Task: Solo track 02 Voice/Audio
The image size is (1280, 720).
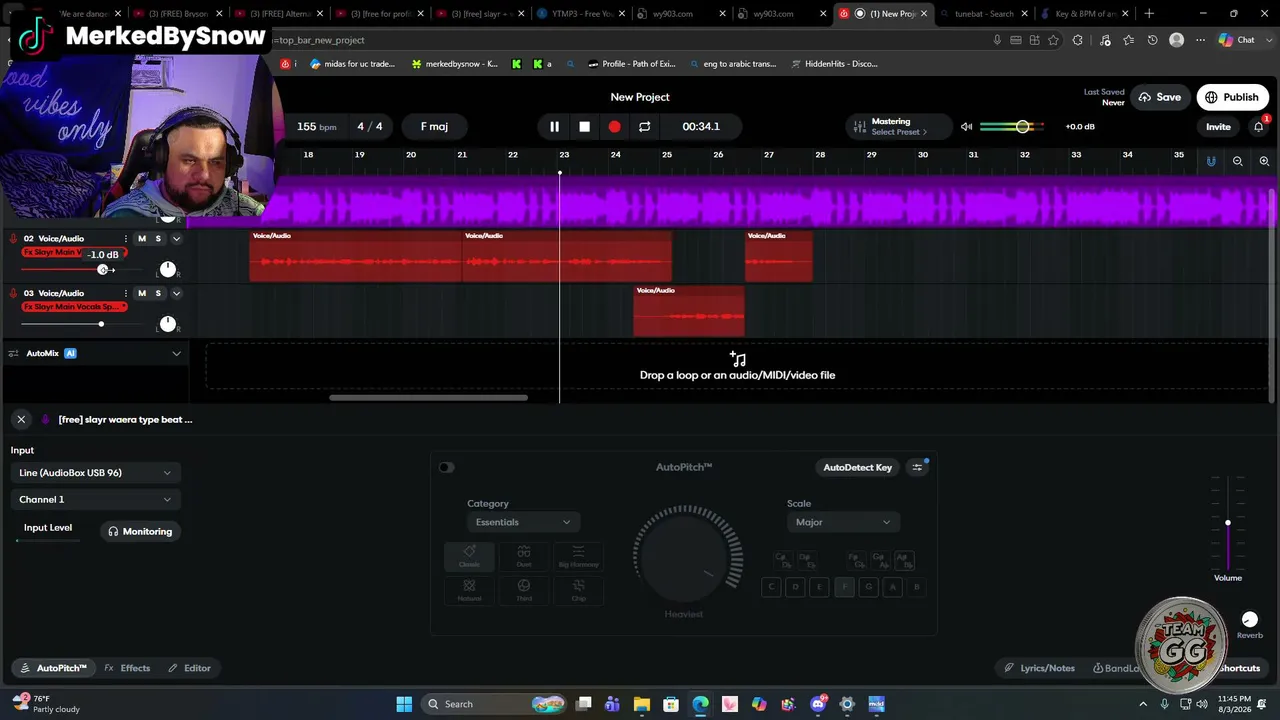Action: [158, 239]
